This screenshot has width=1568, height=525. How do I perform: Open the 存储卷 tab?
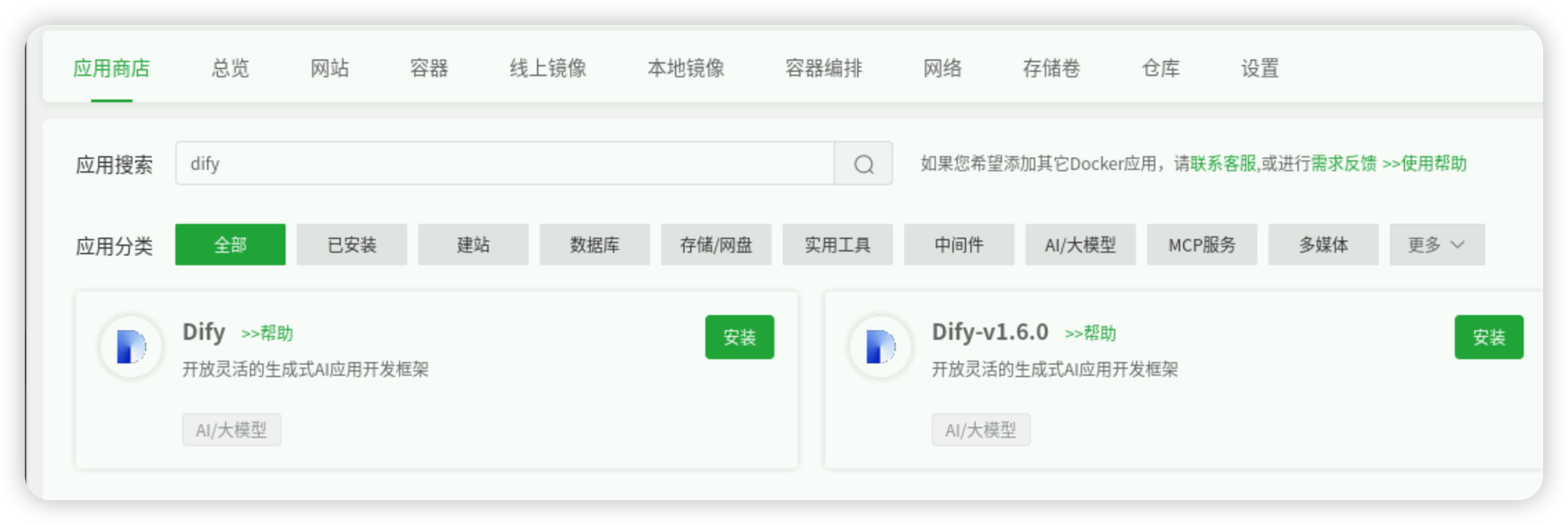click(x=1052, y=68)
